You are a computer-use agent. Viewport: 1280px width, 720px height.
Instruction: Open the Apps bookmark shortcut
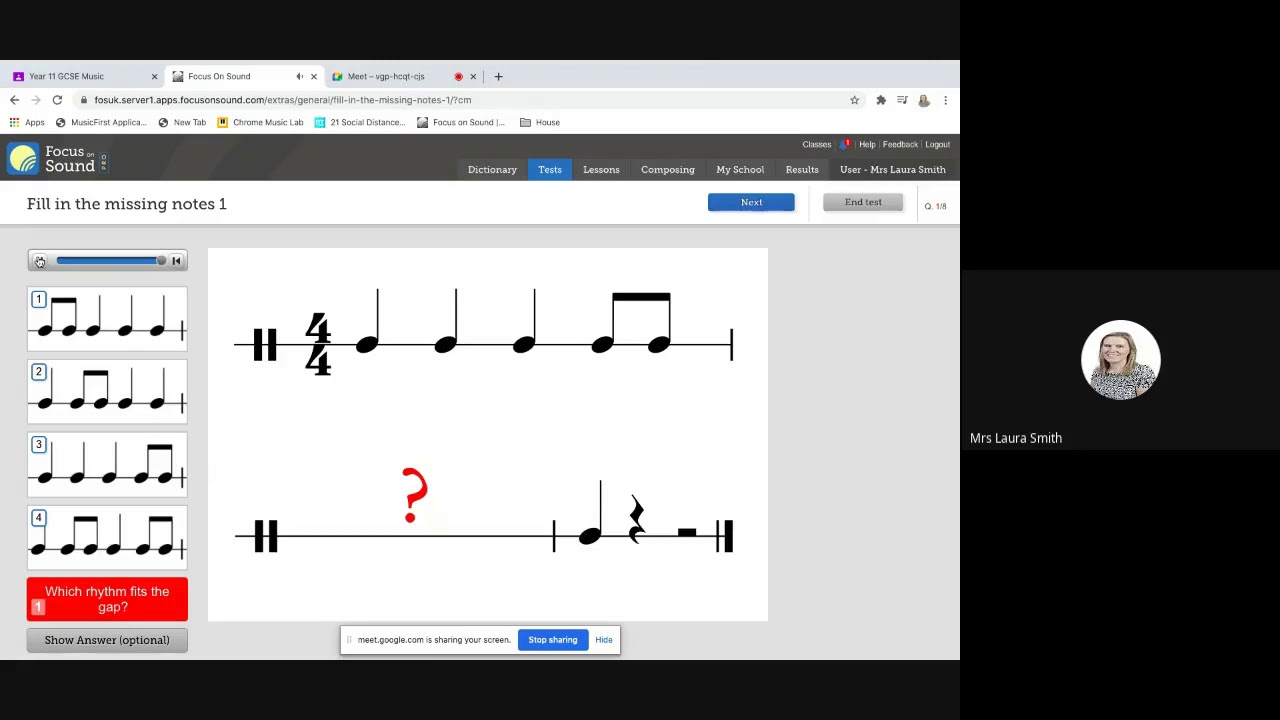tap(27, 122)
